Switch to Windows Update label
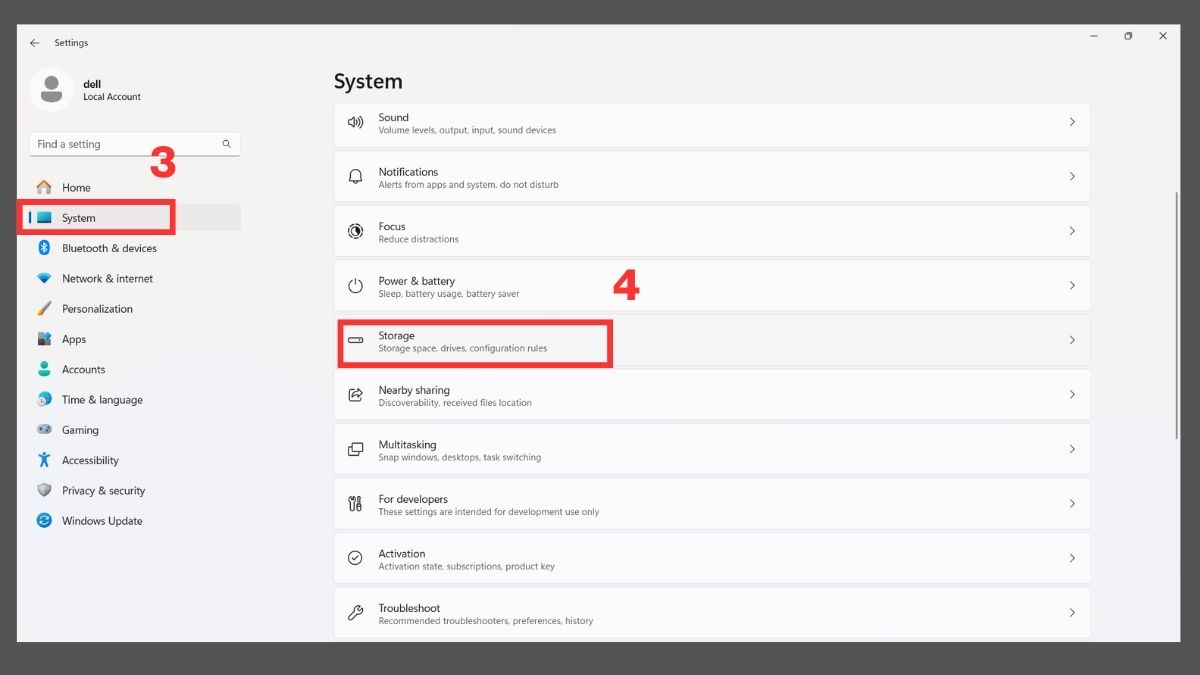1200x675 pixels. pos(102,521)
